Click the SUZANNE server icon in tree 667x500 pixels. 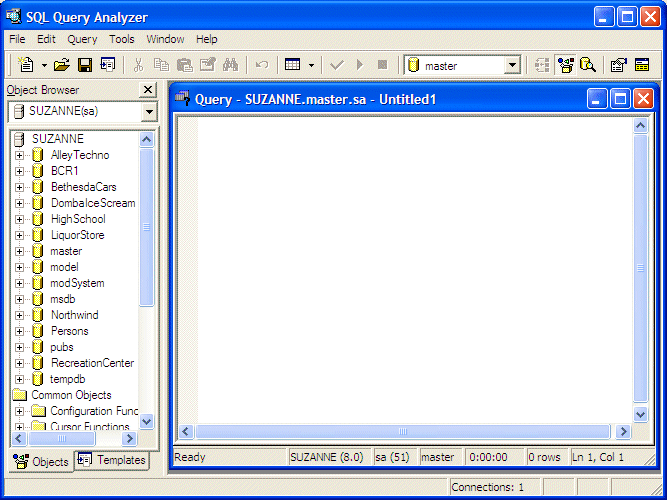(x=19, y=139)
